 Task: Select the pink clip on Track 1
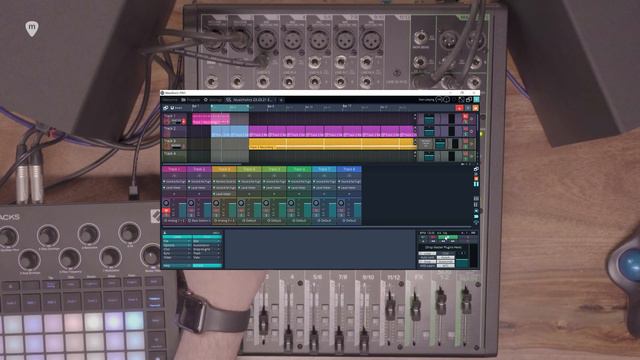(211, 119)
